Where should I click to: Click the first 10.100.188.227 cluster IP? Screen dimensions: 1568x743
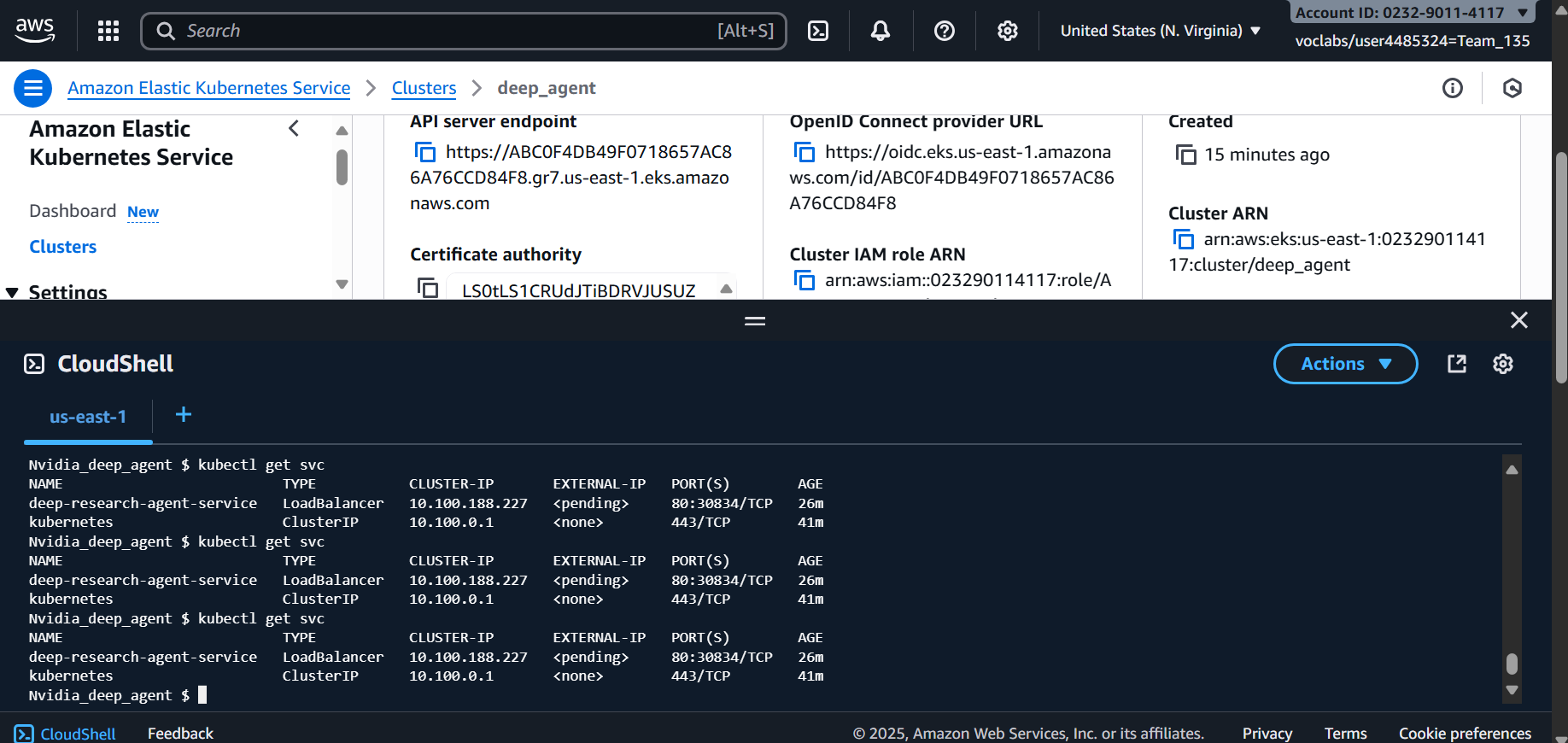click(x=468, y=503)
